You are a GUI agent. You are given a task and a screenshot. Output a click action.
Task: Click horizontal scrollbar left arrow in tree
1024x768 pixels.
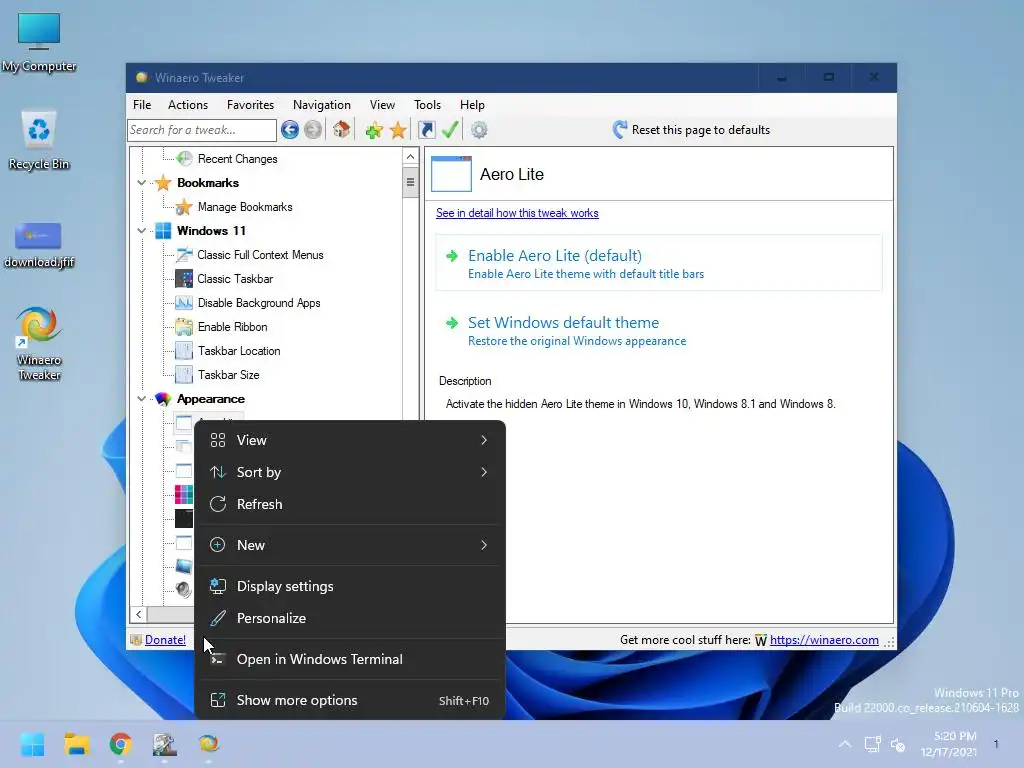pyautogui.click(x=138, y=615)
